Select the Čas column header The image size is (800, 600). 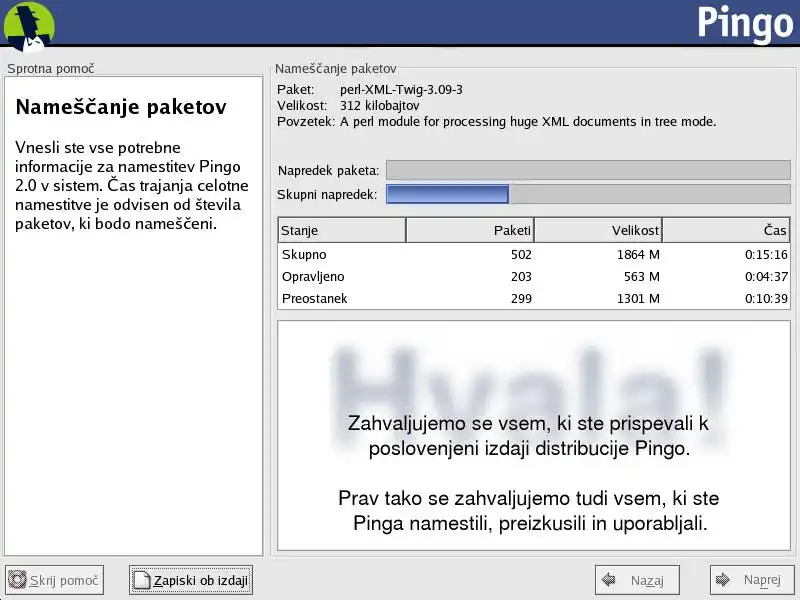[x=726, y=230]
